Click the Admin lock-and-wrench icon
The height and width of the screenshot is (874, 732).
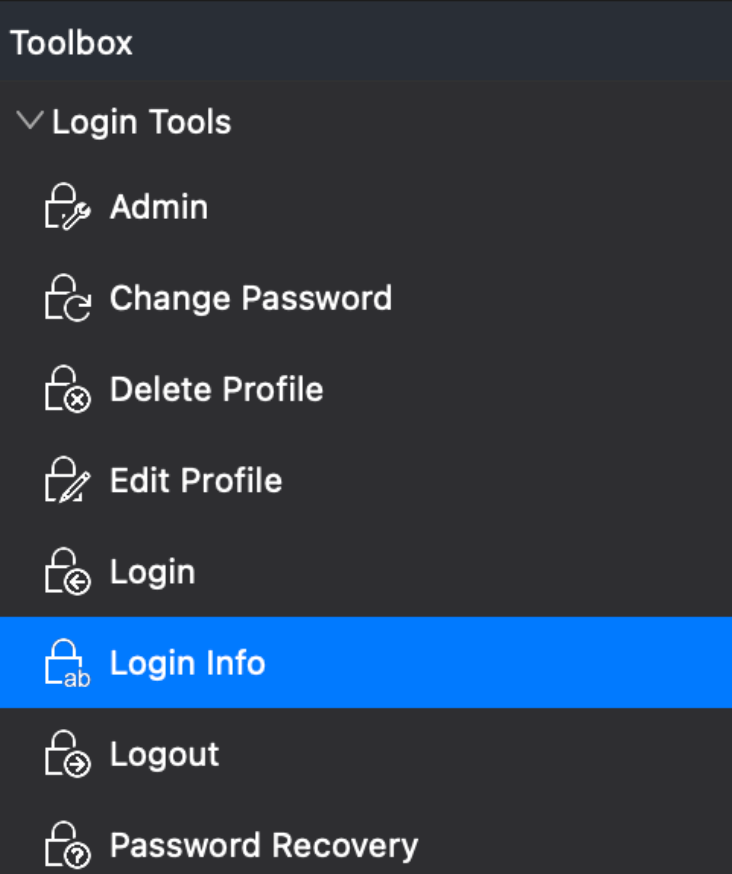pos(67,208)
